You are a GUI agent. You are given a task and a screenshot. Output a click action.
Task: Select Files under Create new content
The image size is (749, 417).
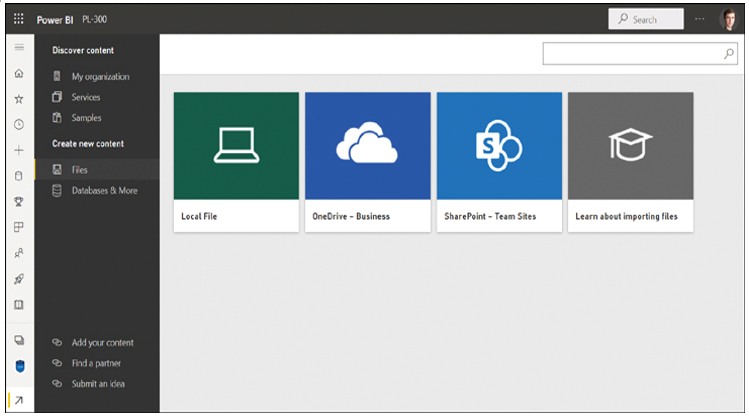(x=97, y=170)
